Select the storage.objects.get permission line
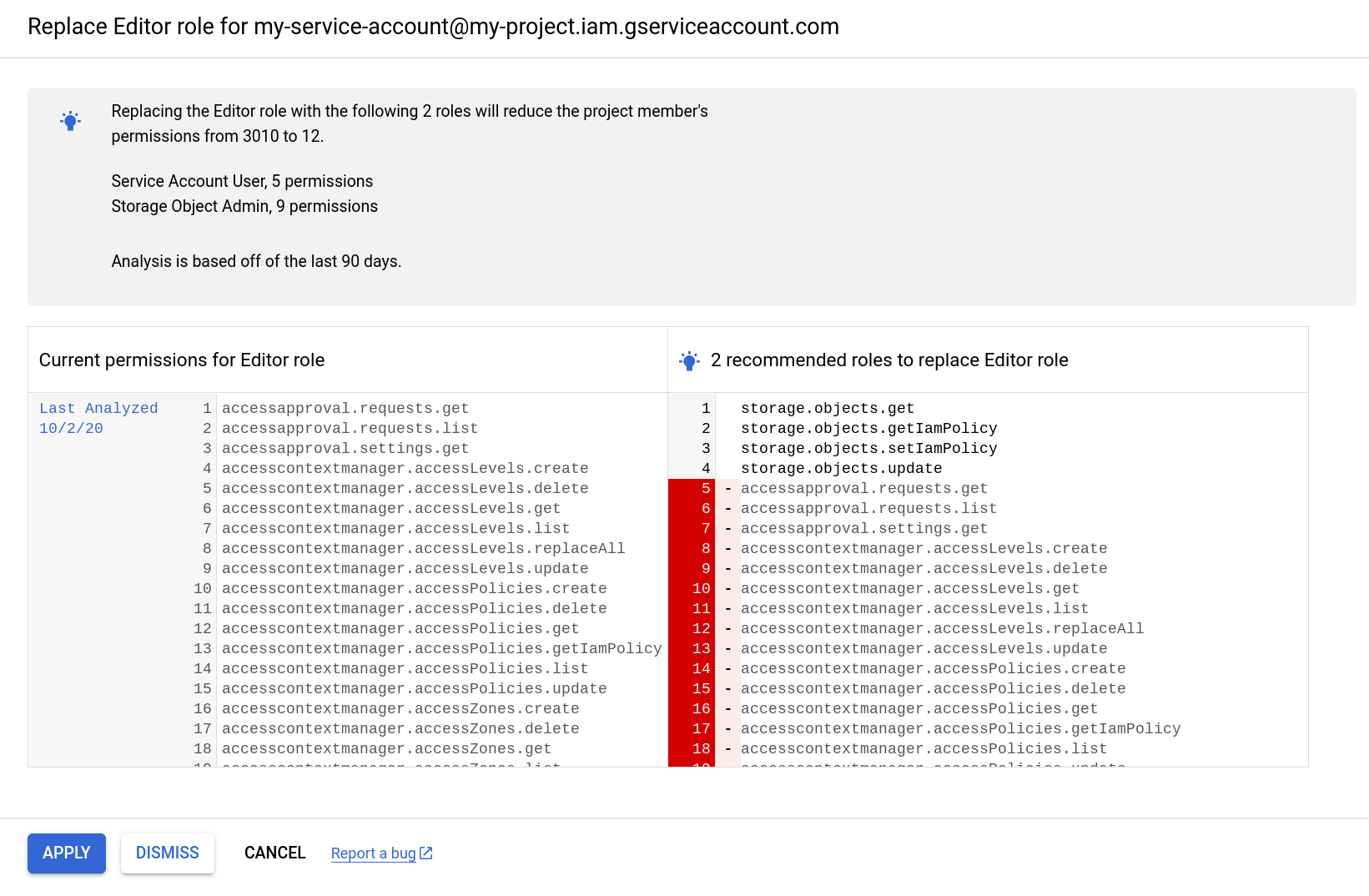Screen dimensions: 1369x896 (828, 408)
